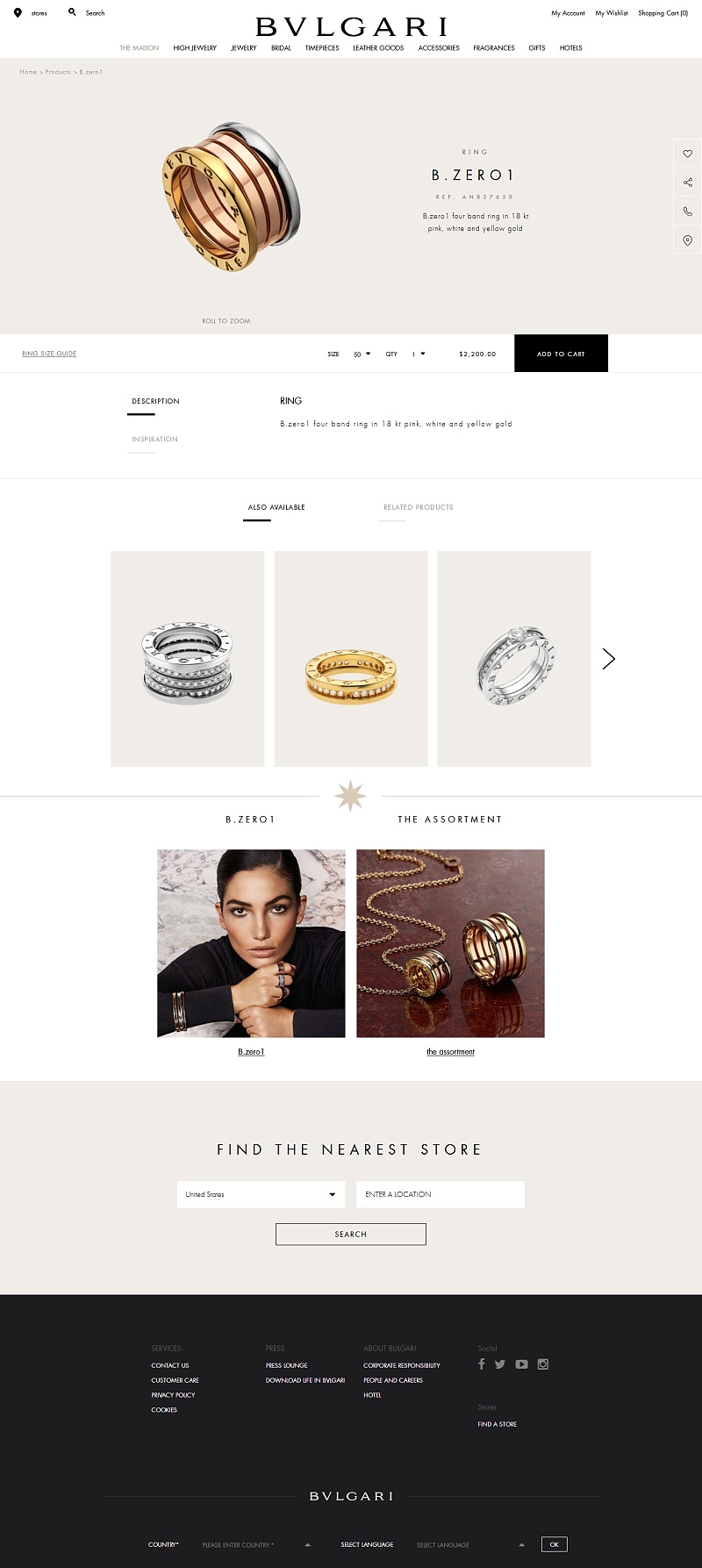This screenshot has width=702, height=1568.
Task: Open Bulgari YouTube icon
Action: point(521,1364)
